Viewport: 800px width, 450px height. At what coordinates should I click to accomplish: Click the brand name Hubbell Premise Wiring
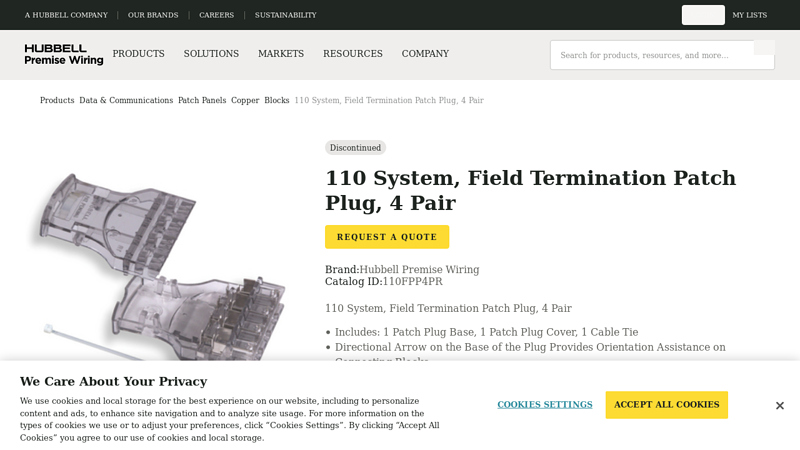[419, 269]
